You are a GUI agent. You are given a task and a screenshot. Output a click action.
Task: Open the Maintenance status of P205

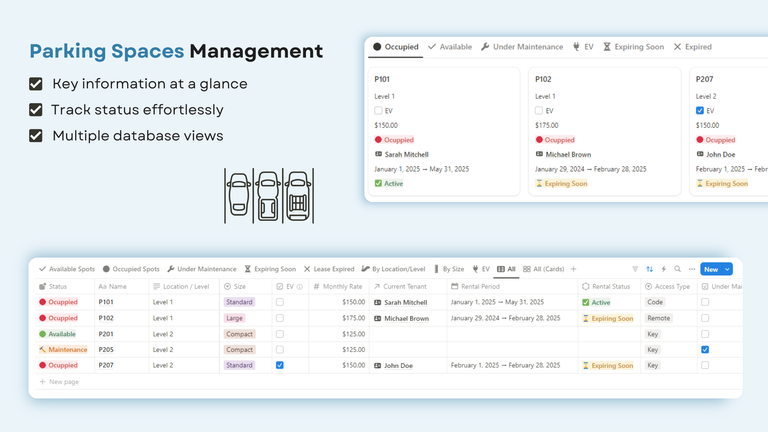pos(63,350)
